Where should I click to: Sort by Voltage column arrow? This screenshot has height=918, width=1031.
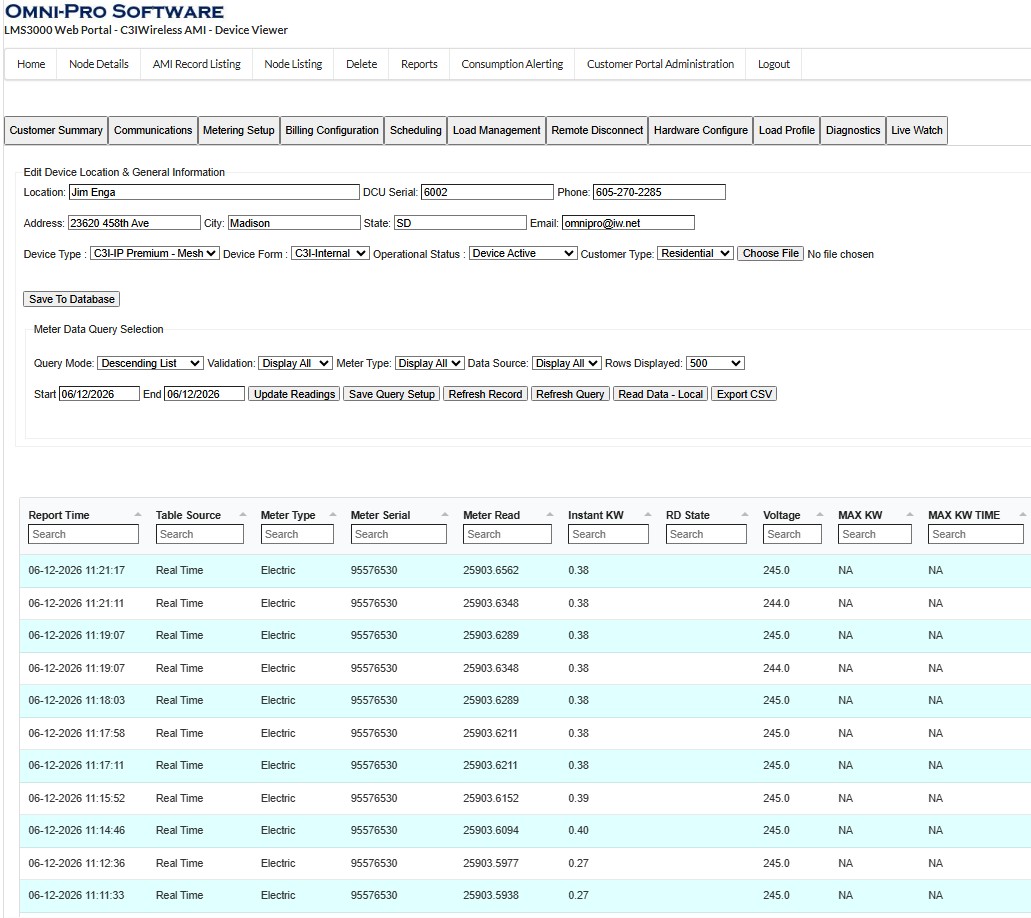820,515
